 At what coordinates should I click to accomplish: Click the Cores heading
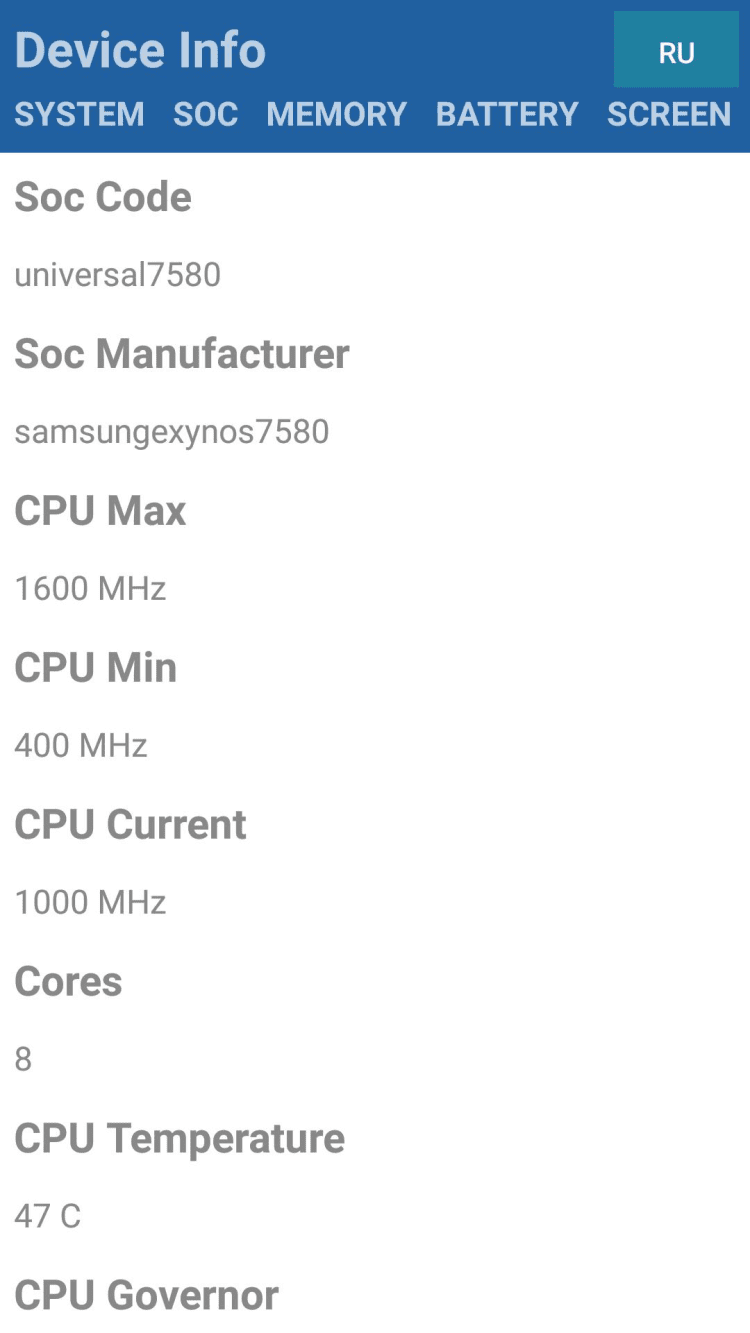[x=68, y=982]
